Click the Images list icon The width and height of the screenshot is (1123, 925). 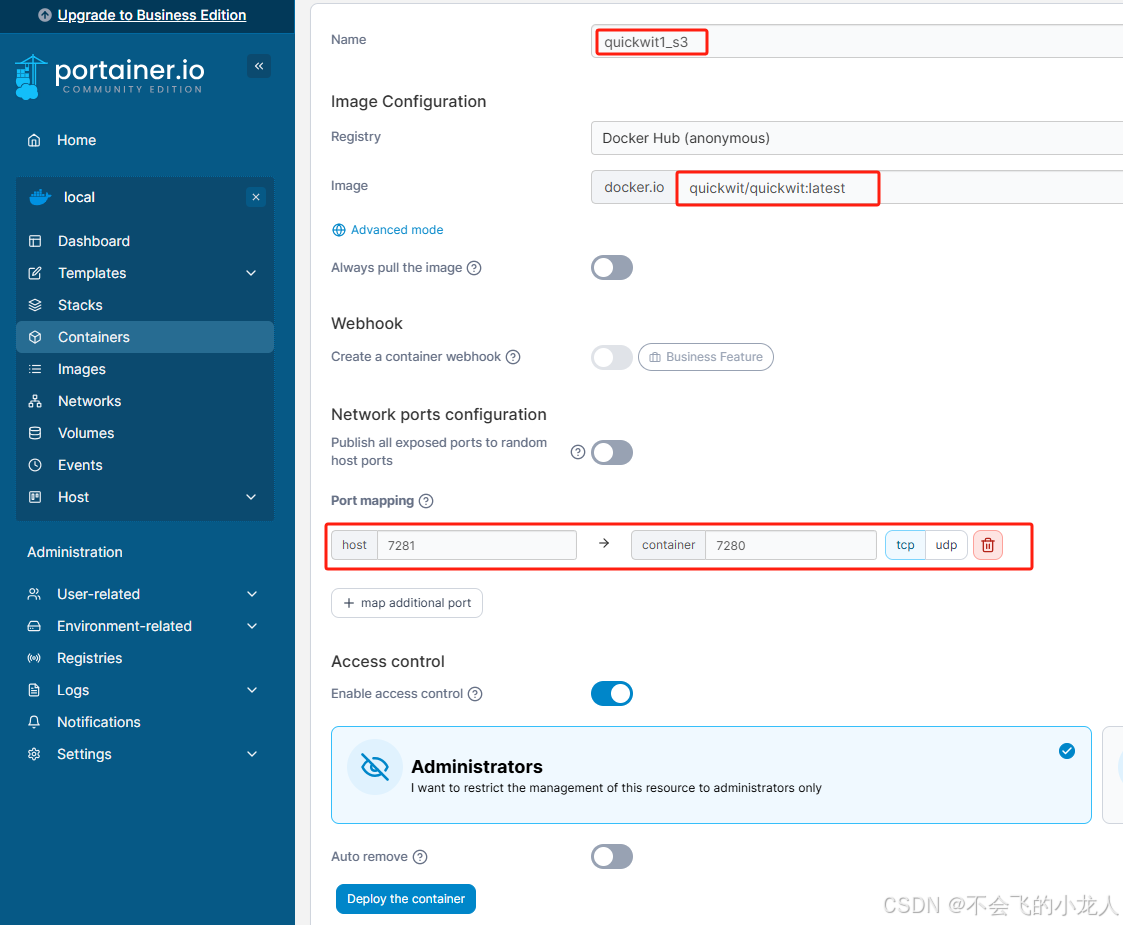[34, 369]
